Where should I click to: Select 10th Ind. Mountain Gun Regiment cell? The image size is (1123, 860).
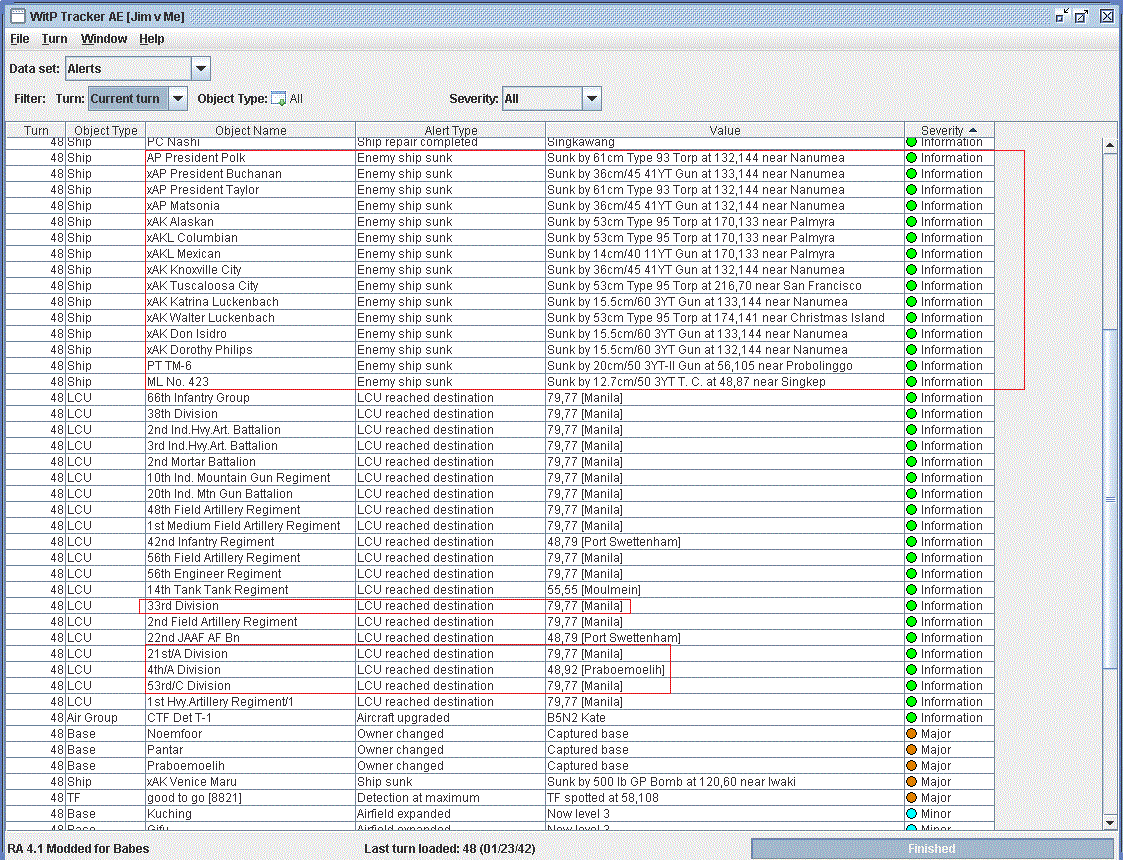click(x=250, y=478)
